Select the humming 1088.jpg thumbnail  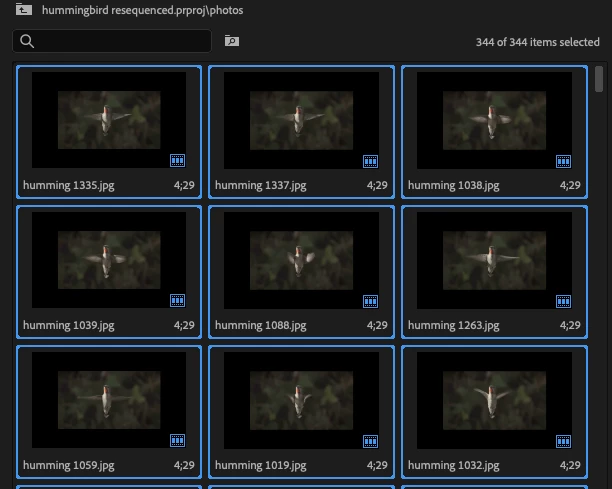tap(301, 260)
